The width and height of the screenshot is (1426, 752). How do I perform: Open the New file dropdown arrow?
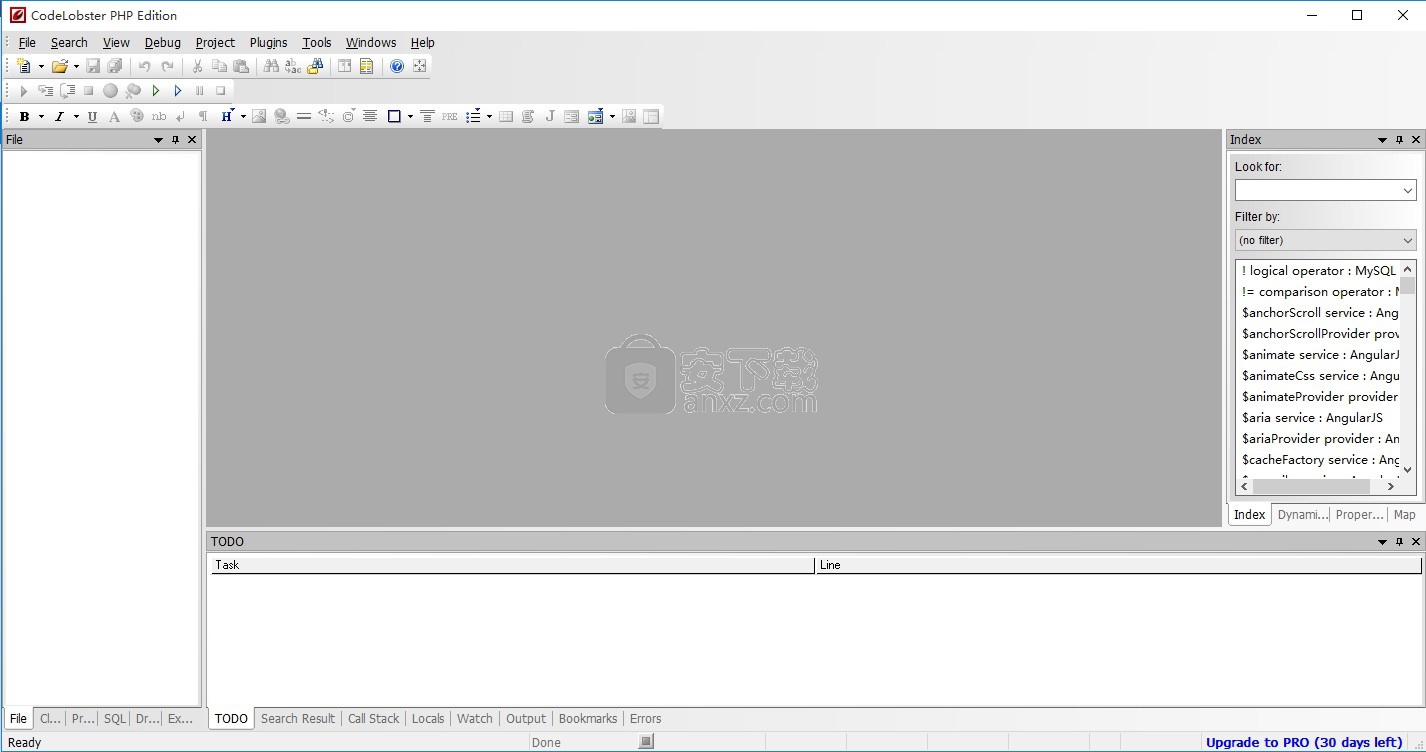[41, 66]
